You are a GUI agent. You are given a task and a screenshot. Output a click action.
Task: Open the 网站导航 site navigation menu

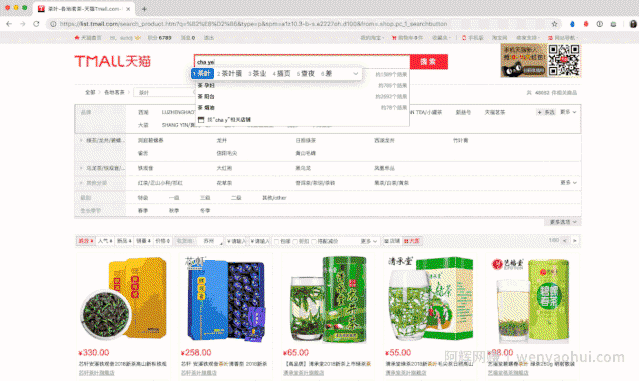click(x=563, y=37)
